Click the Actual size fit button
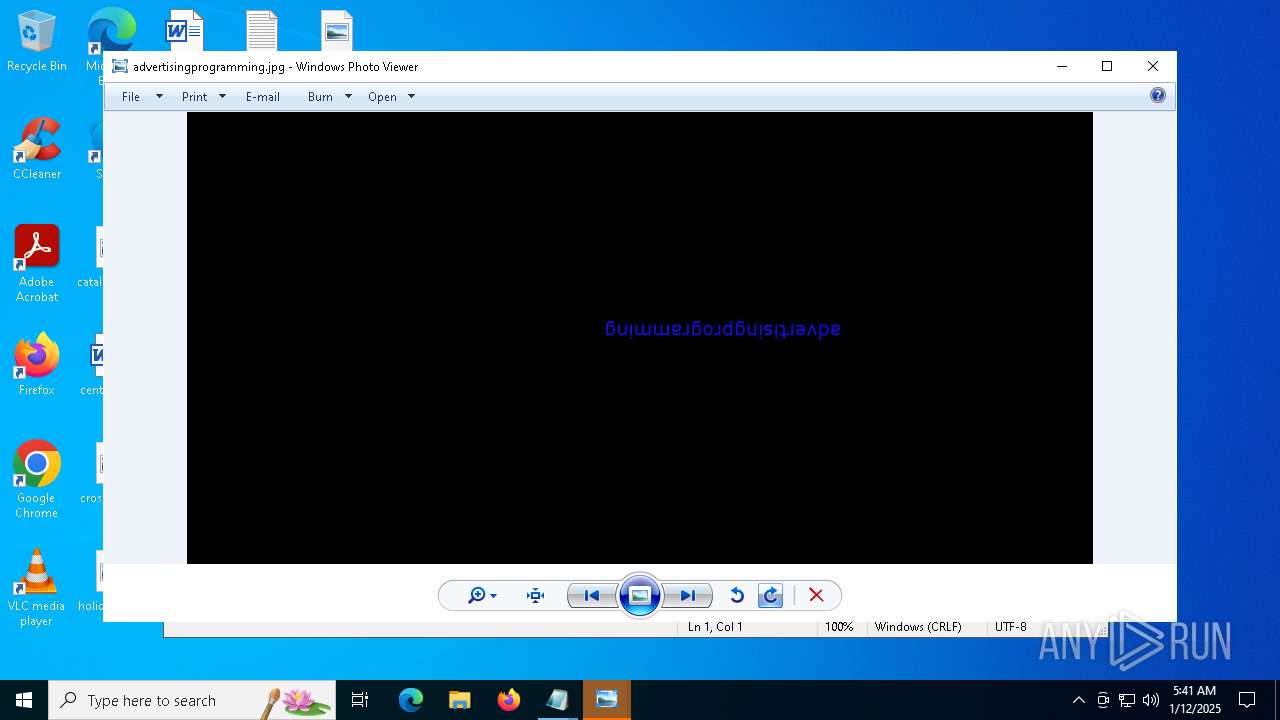Image resolution: width=1280 pixels, height=720 pixels. click(x=536, y=596)
